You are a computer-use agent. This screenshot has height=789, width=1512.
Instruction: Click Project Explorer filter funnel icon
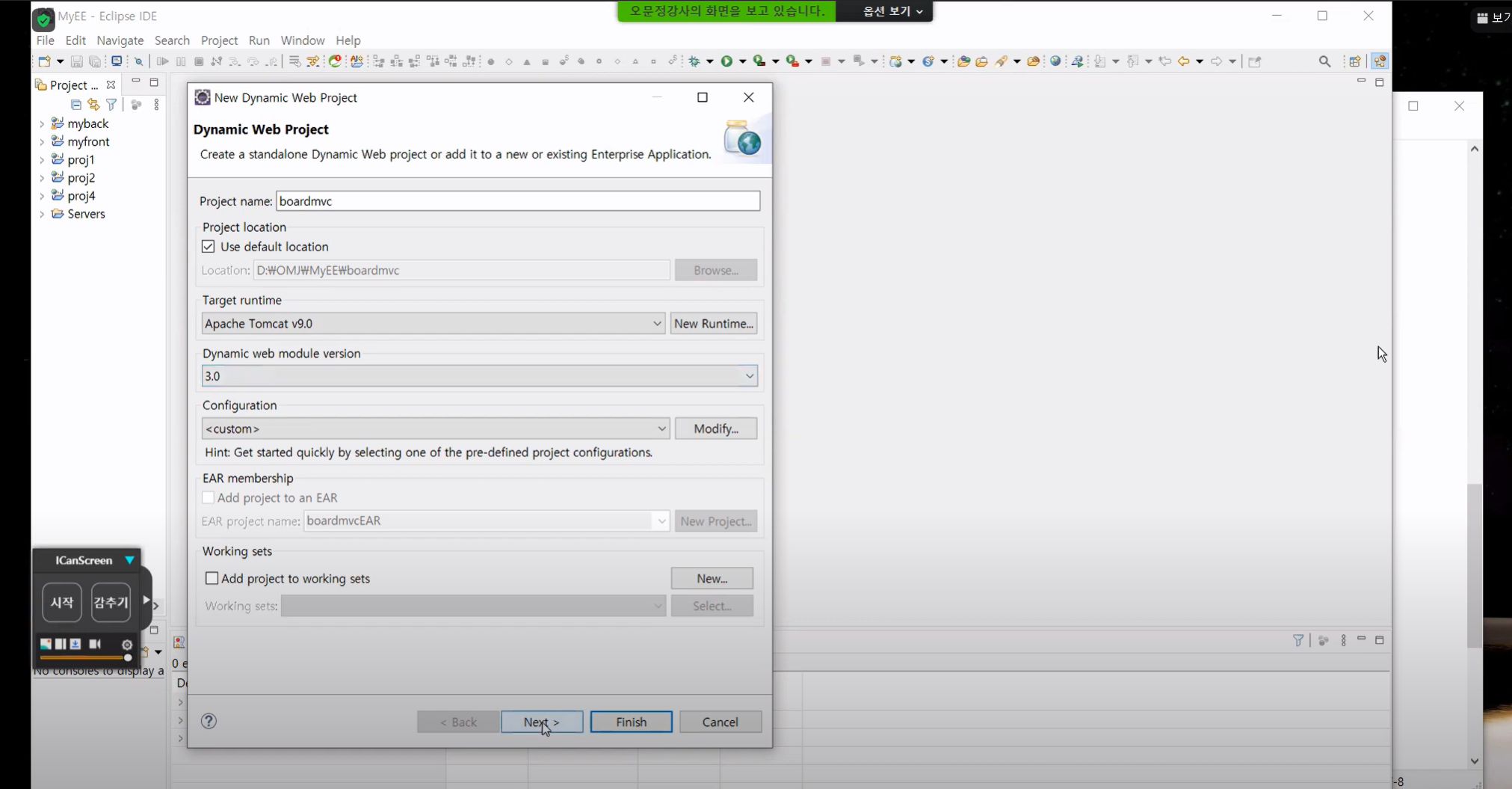pyautogui.click(x=111, y=105)
